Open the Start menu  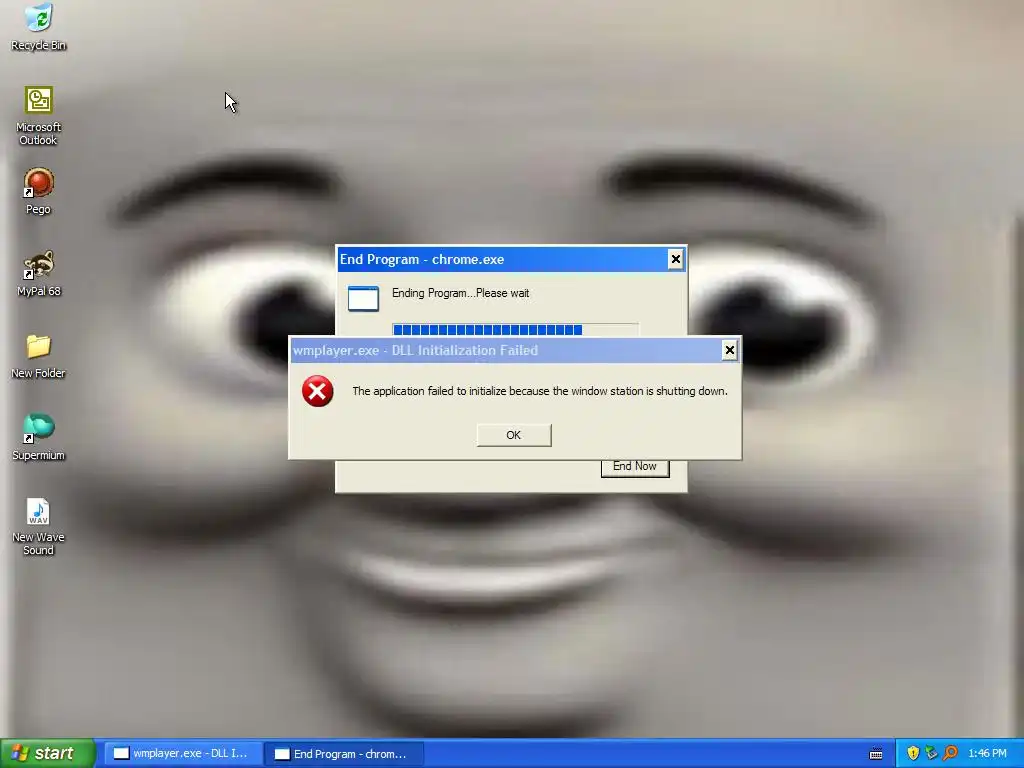tap(48, 753)
